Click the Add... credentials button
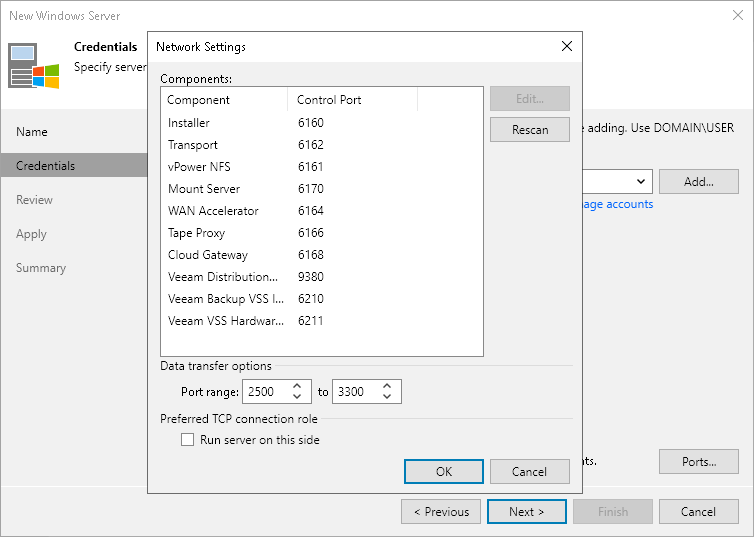 coord(699,181)
